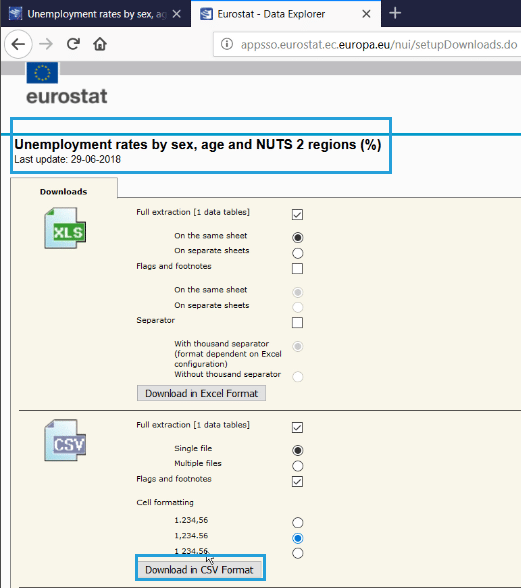
Task: Click the browser back arrow button
Action: (x=18, y=44)
